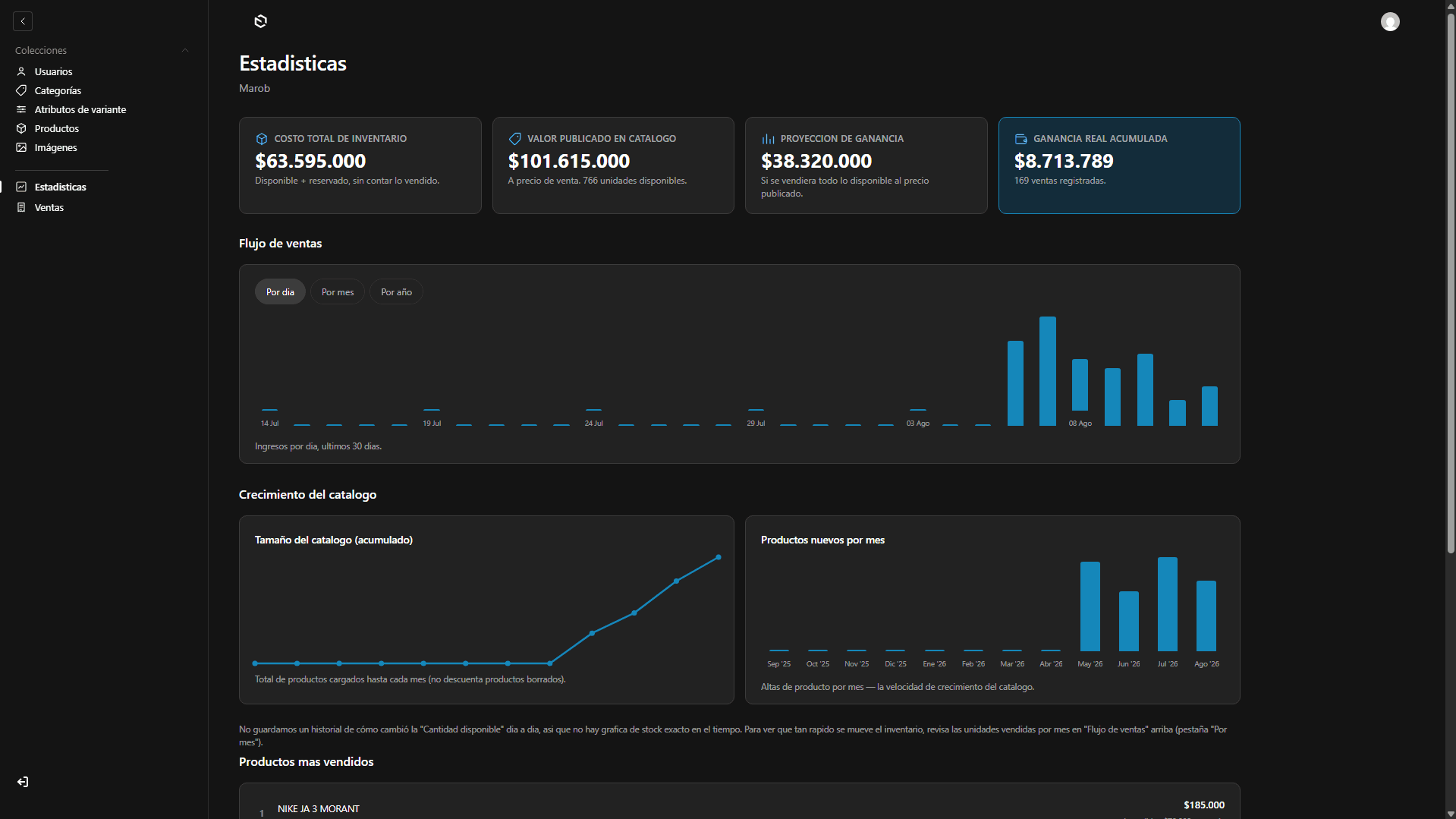Click the Productos box icon
Image resolution: width=1456 pixels, height=819 pixels.
click(x=21, y=128)
